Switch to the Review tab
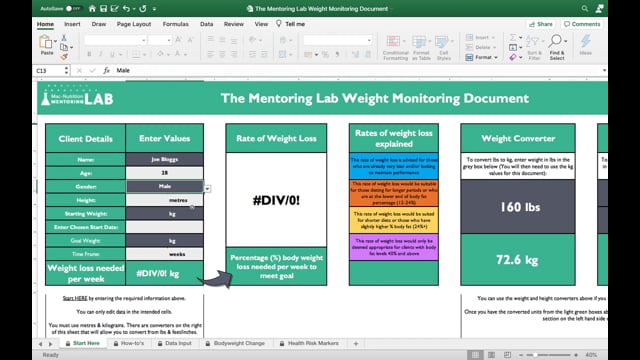The height and width of the screenshot is (360, 640). [233, 24]
